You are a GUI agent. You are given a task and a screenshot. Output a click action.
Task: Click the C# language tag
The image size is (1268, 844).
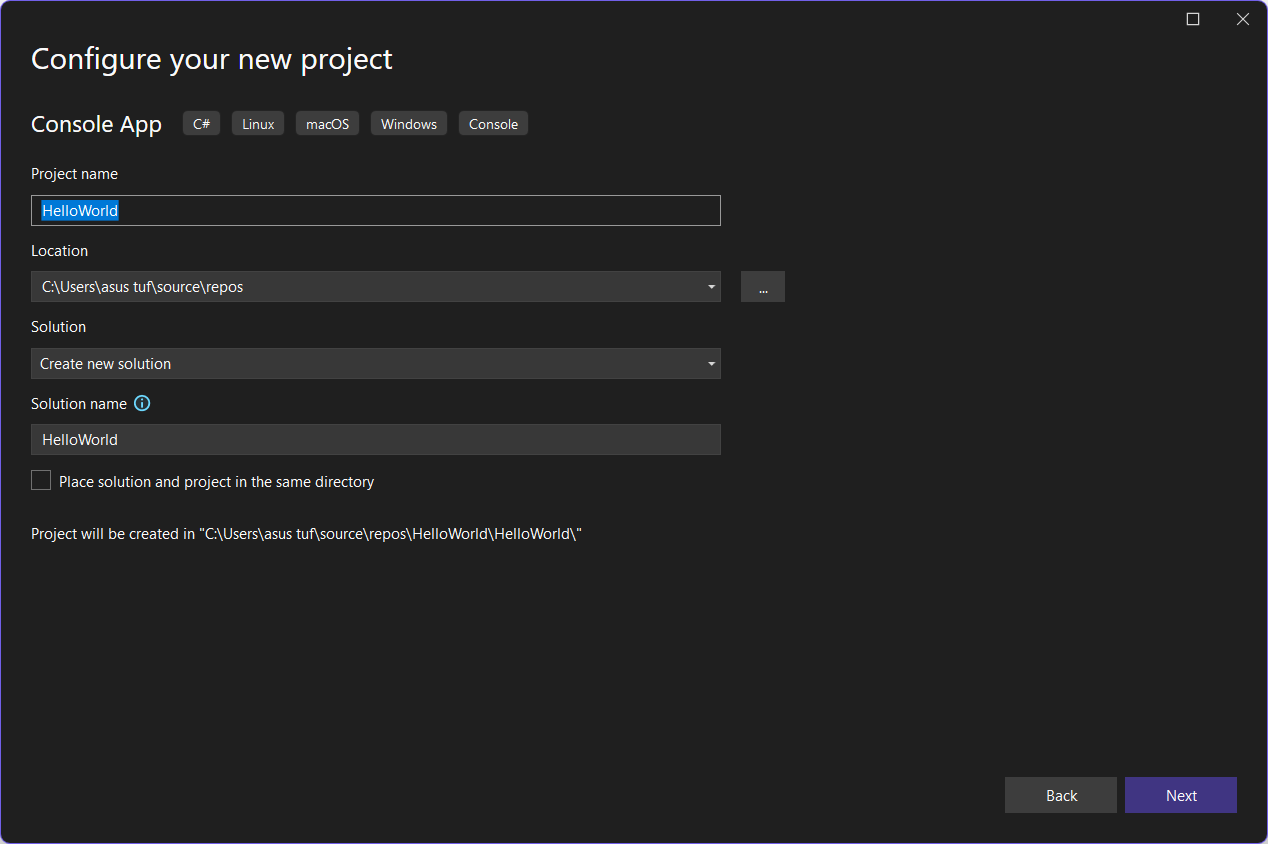[x=201, y=124]
